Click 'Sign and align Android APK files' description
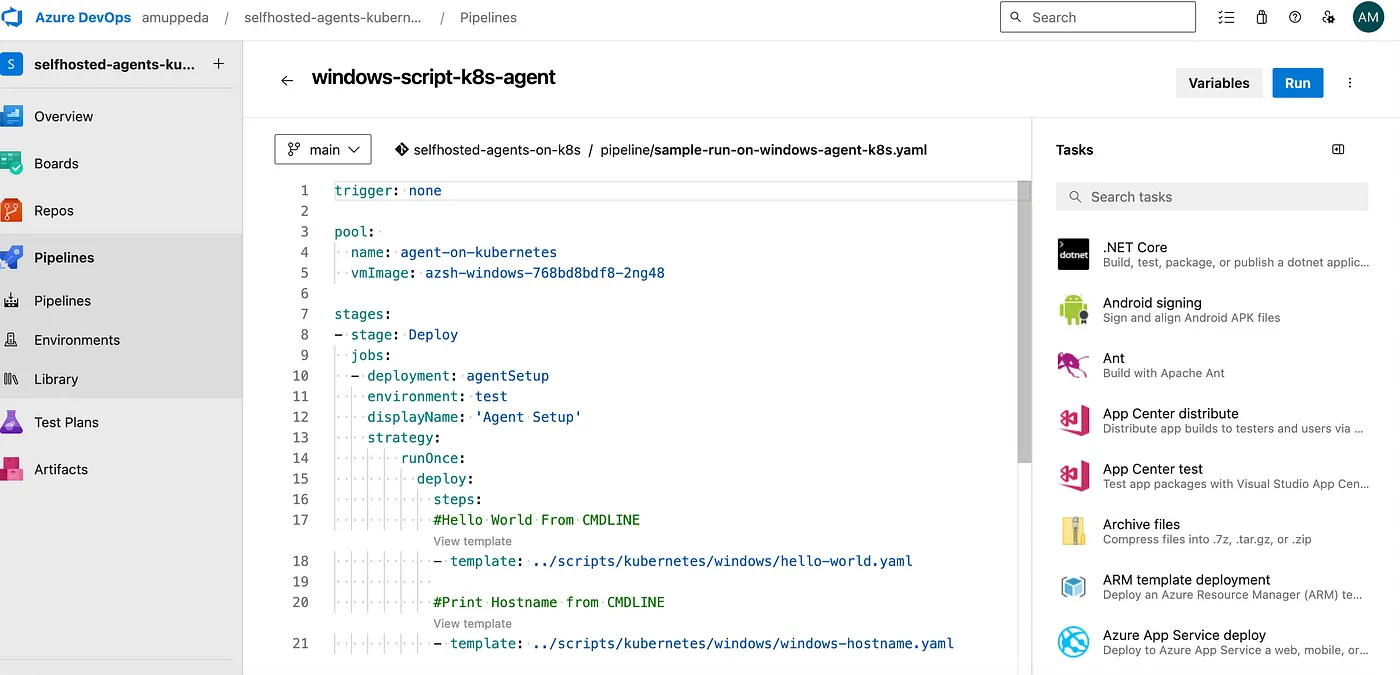This screenshot has height=675, width=1400. 1192,318
